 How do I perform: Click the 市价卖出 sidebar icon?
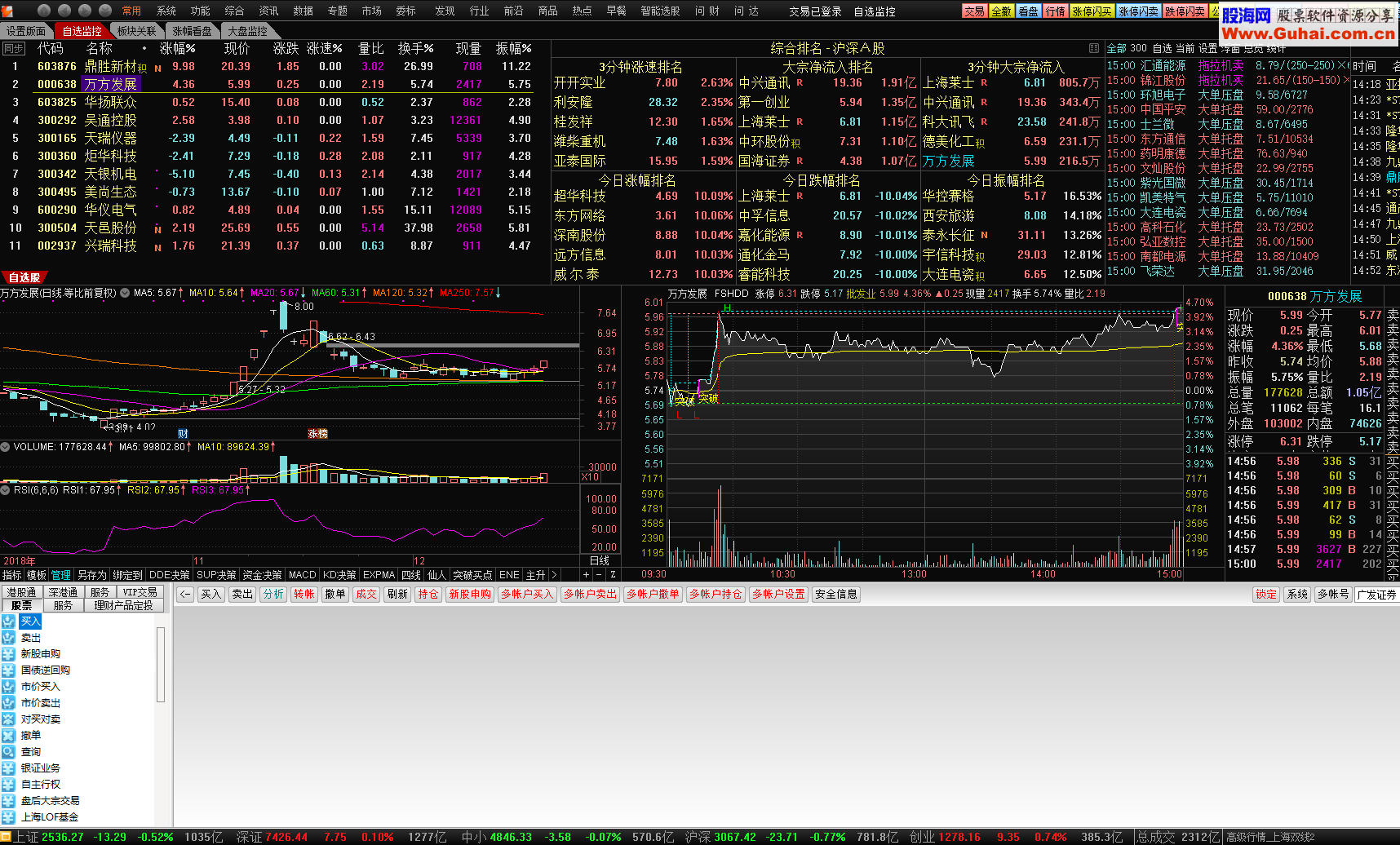(8, 703)
